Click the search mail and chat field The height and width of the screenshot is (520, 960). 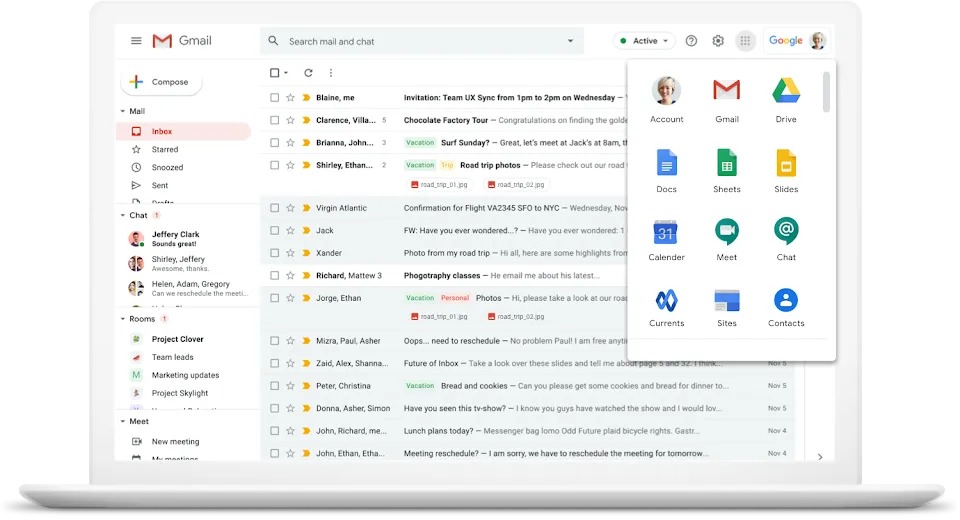(422, 41)
